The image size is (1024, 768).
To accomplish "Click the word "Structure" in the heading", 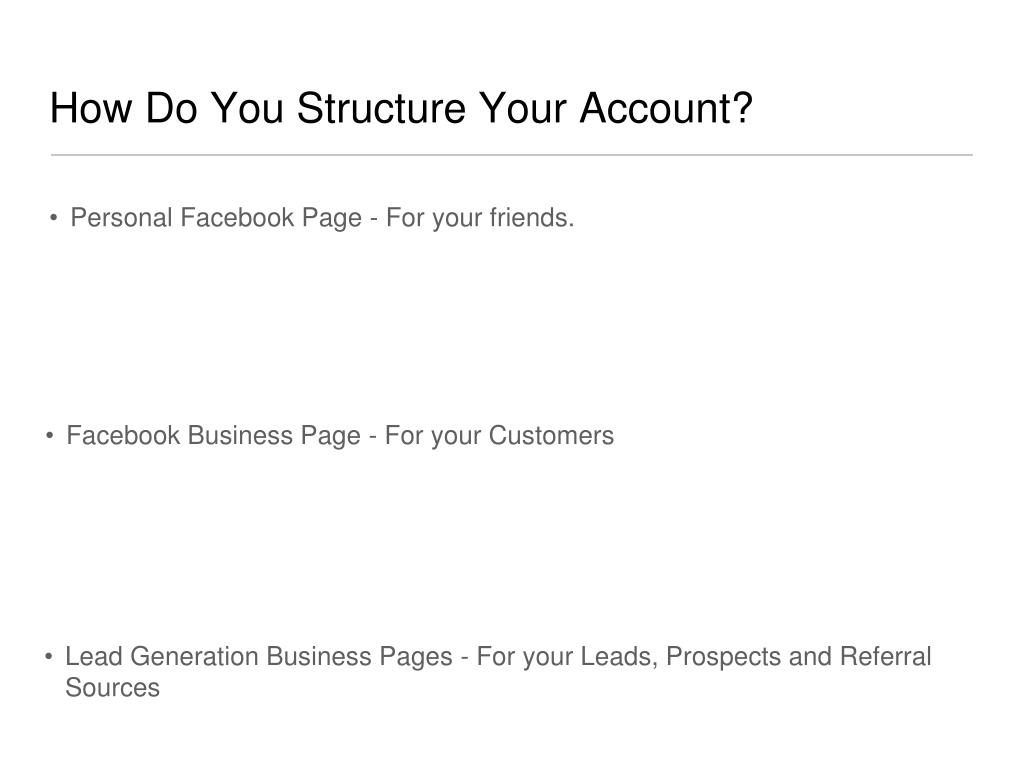I will (381, 108).
